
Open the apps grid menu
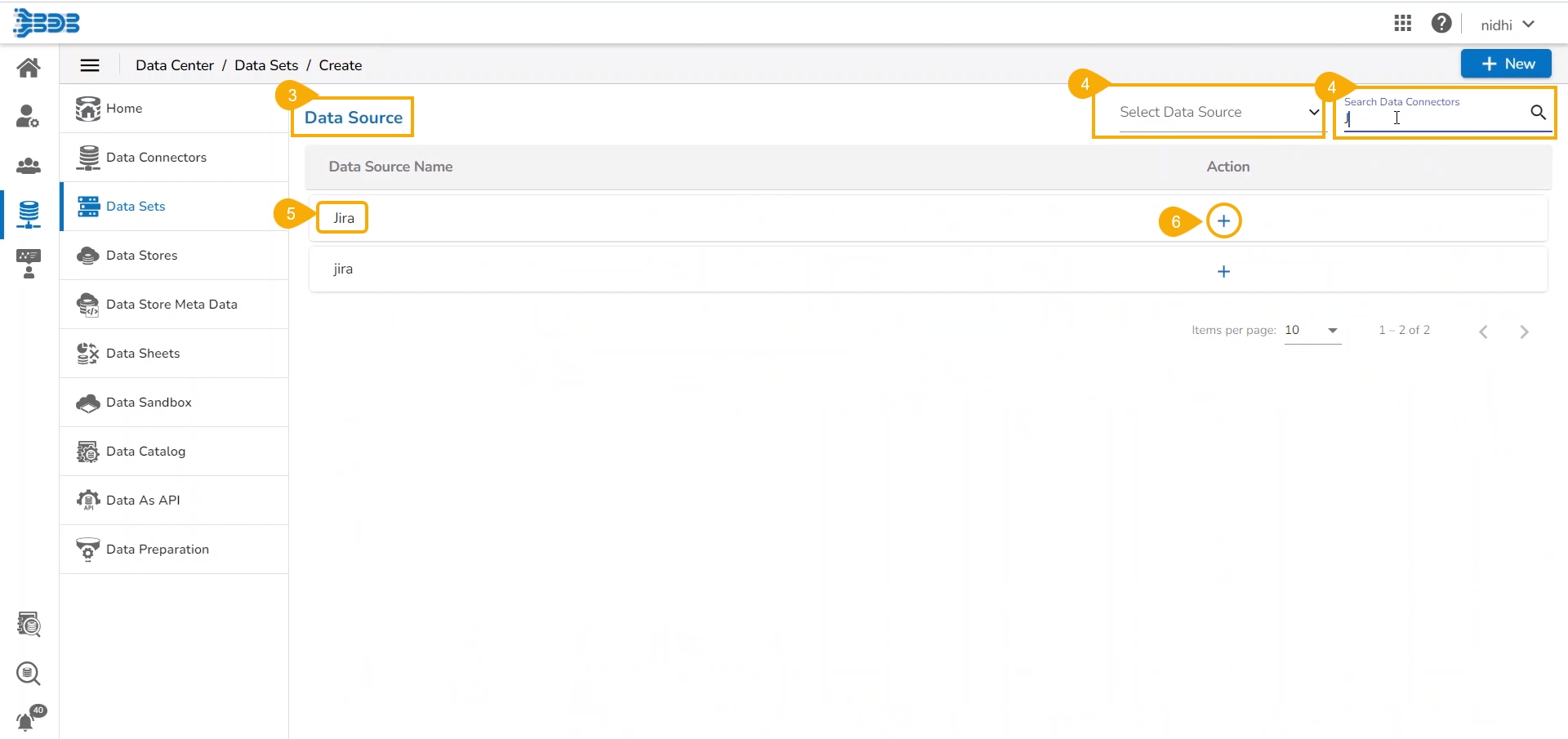click(x=1403, y=24)
